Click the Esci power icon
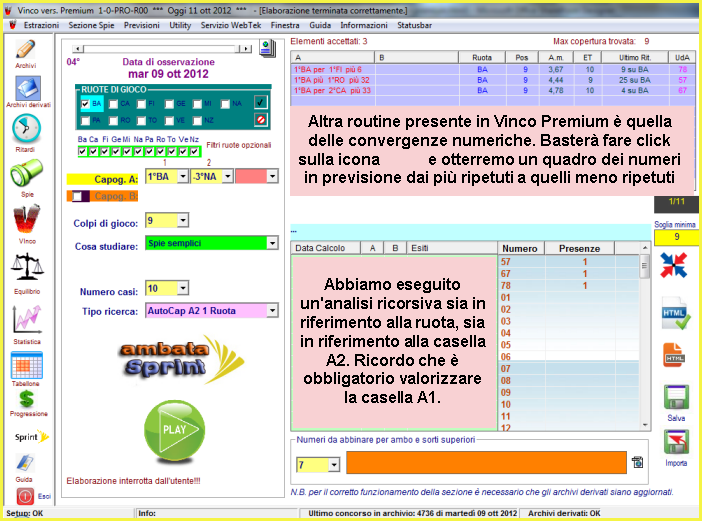 [x=25, y=496]
